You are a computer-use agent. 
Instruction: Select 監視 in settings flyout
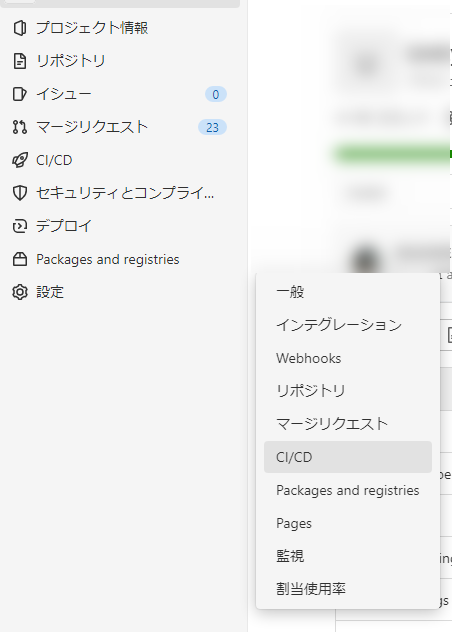[348, 556]
